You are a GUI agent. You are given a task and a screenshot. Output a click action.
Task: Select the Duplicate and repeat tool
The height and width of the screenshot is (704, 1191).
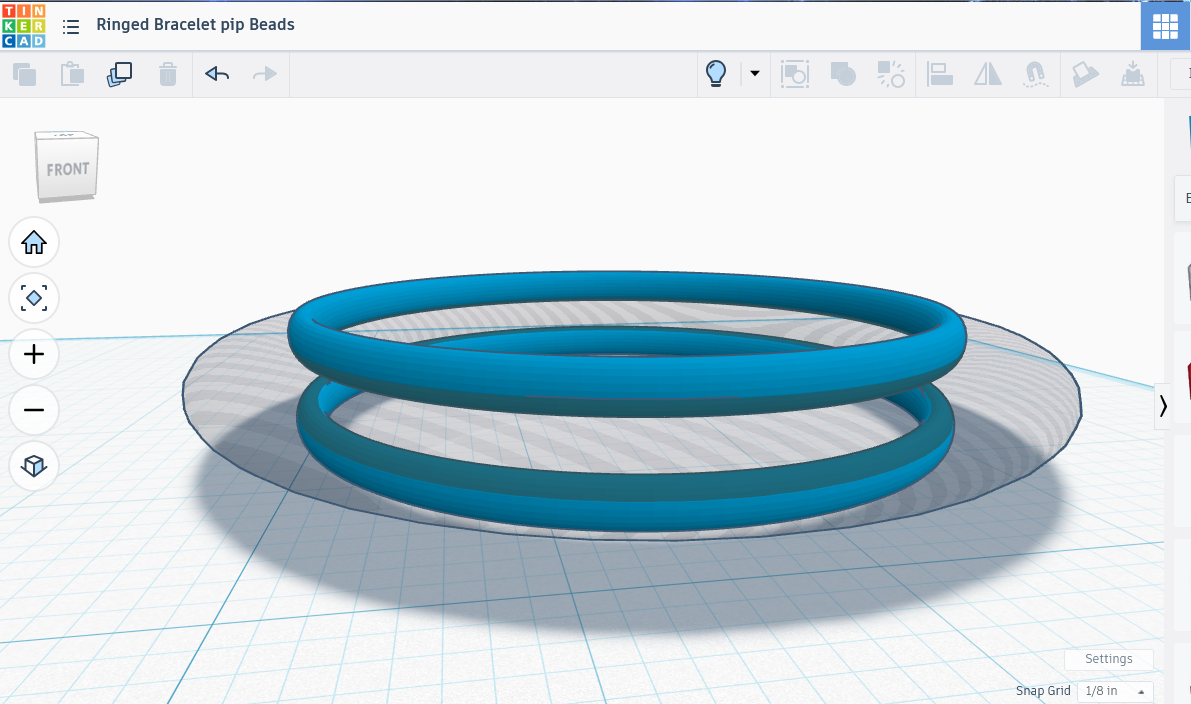[x=119, y=74]
